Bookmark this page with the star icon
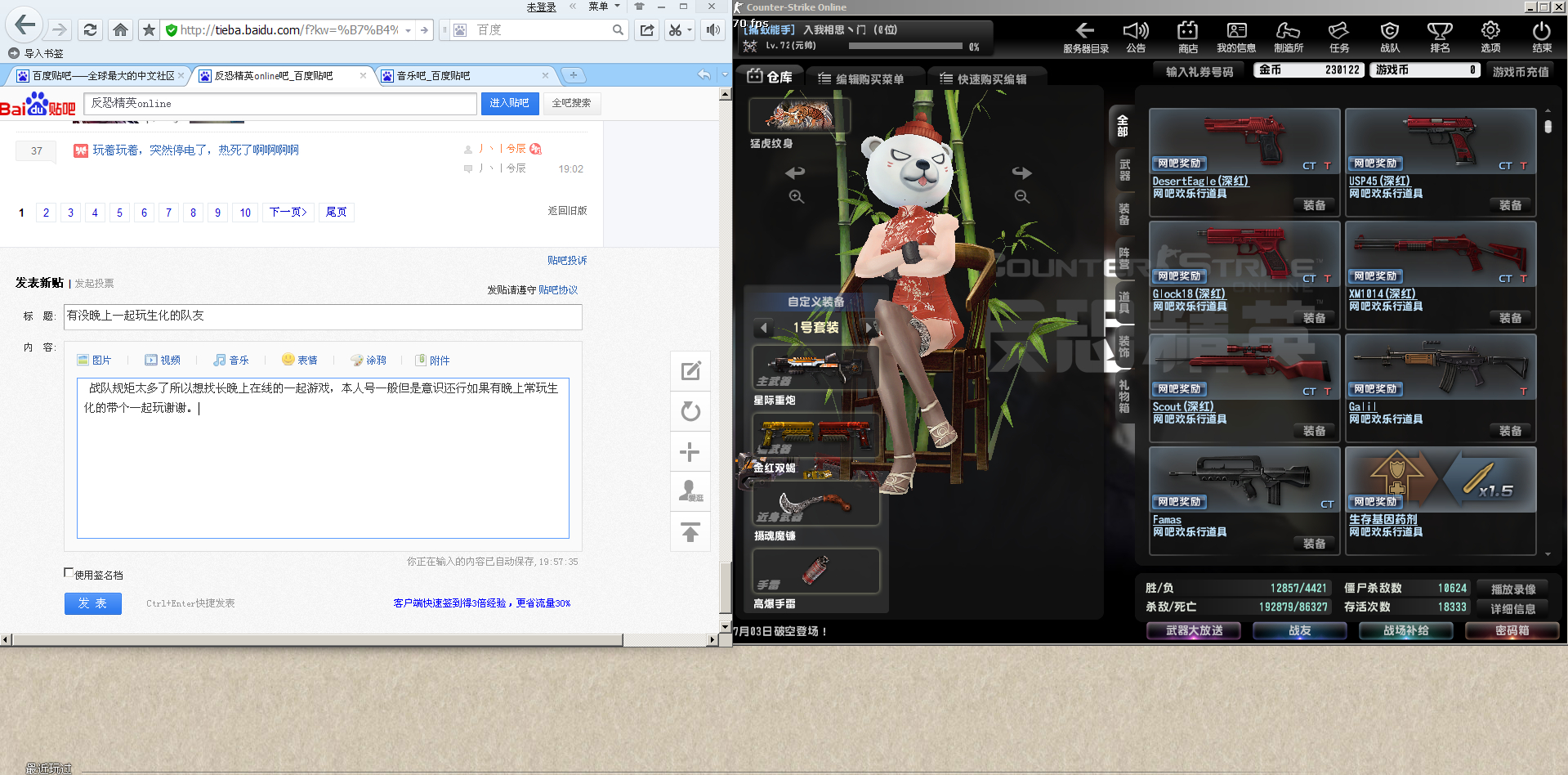Screen dimensions: 1568x775 149,30
